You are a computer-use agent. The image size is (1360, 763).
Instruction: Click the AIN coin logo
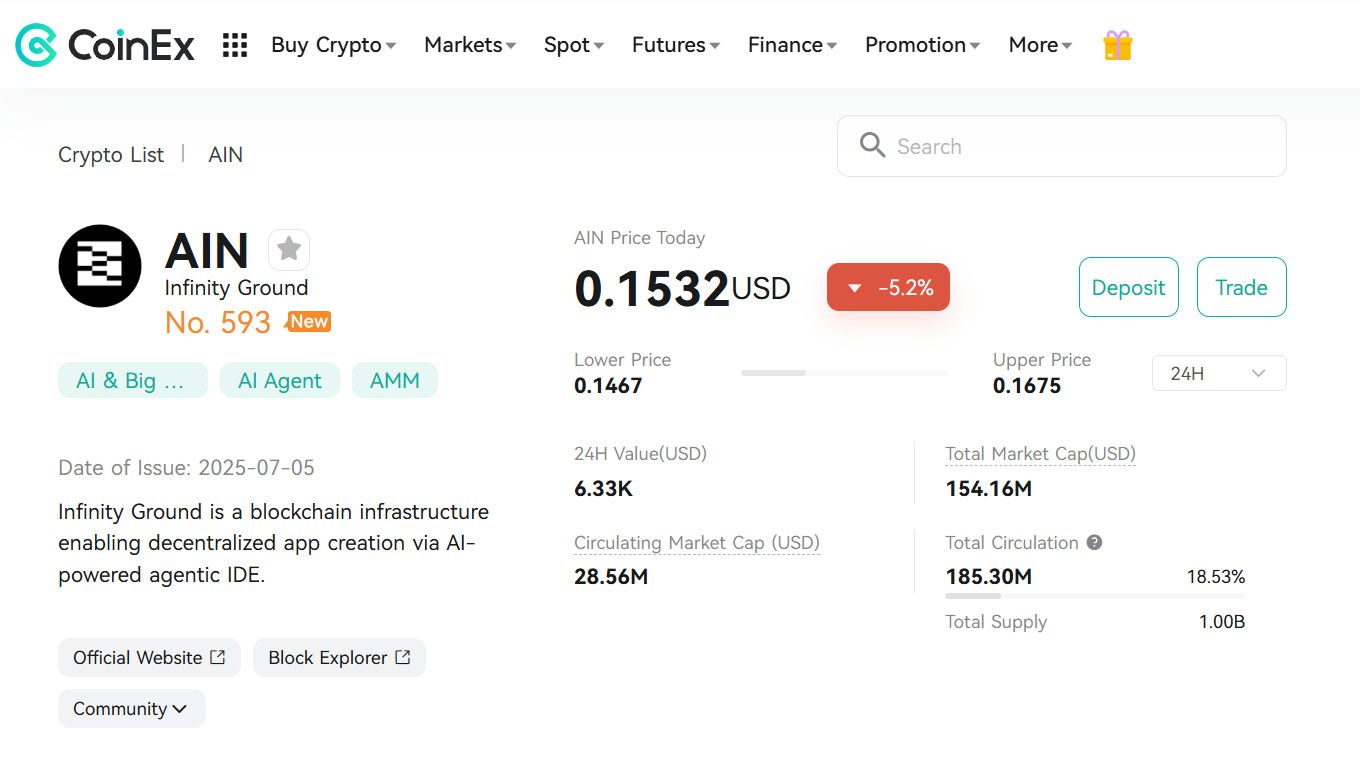pyautogui.click(x=100, y=266)
